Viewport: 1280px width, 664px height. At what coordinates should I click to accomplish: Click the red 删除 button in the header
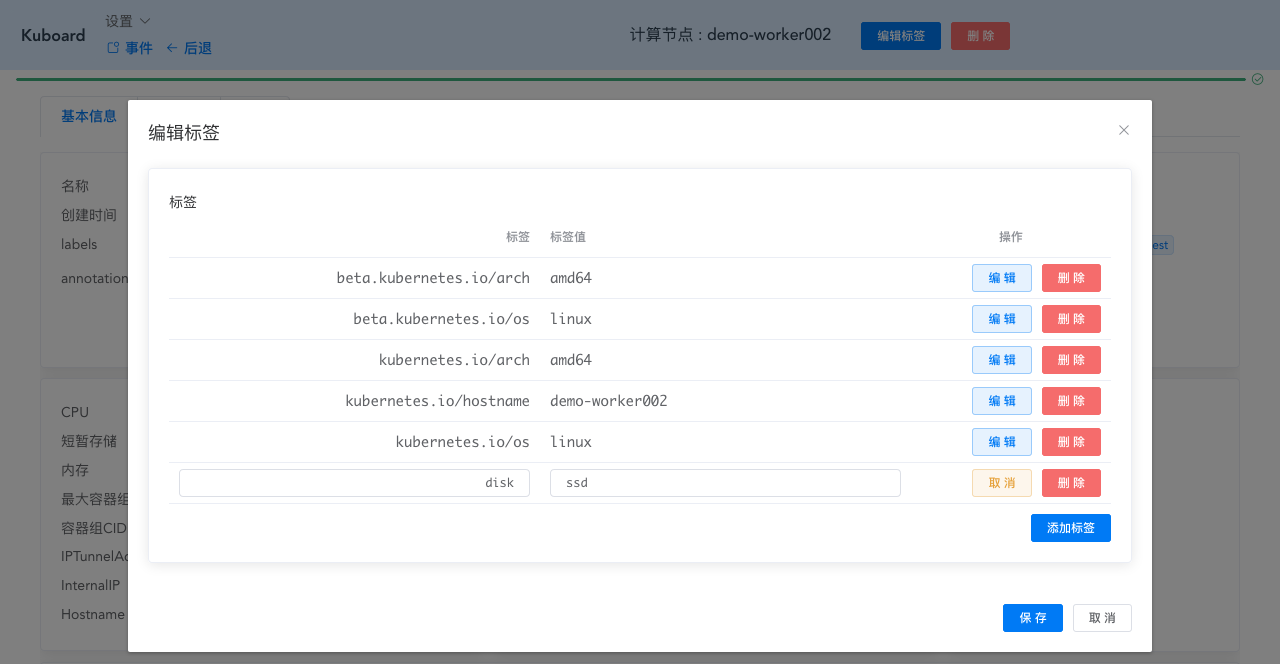click(980, 35)
